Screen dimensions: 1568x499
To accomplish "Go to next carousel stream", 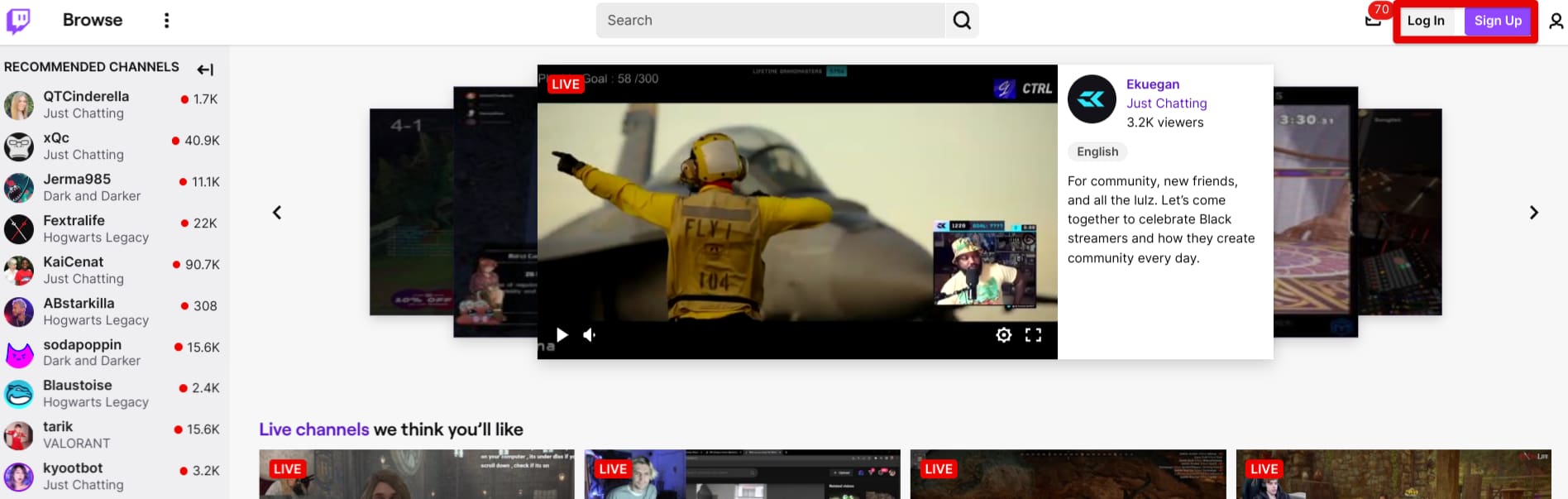I will coord(1533,213).
